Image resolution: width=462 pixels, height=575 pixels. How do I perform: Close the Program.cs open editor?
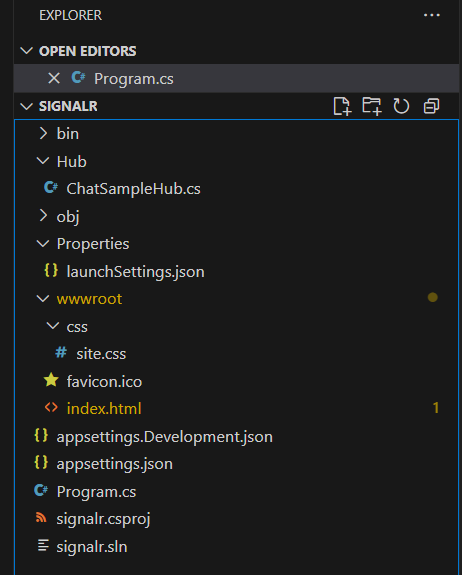pos(54,78)
